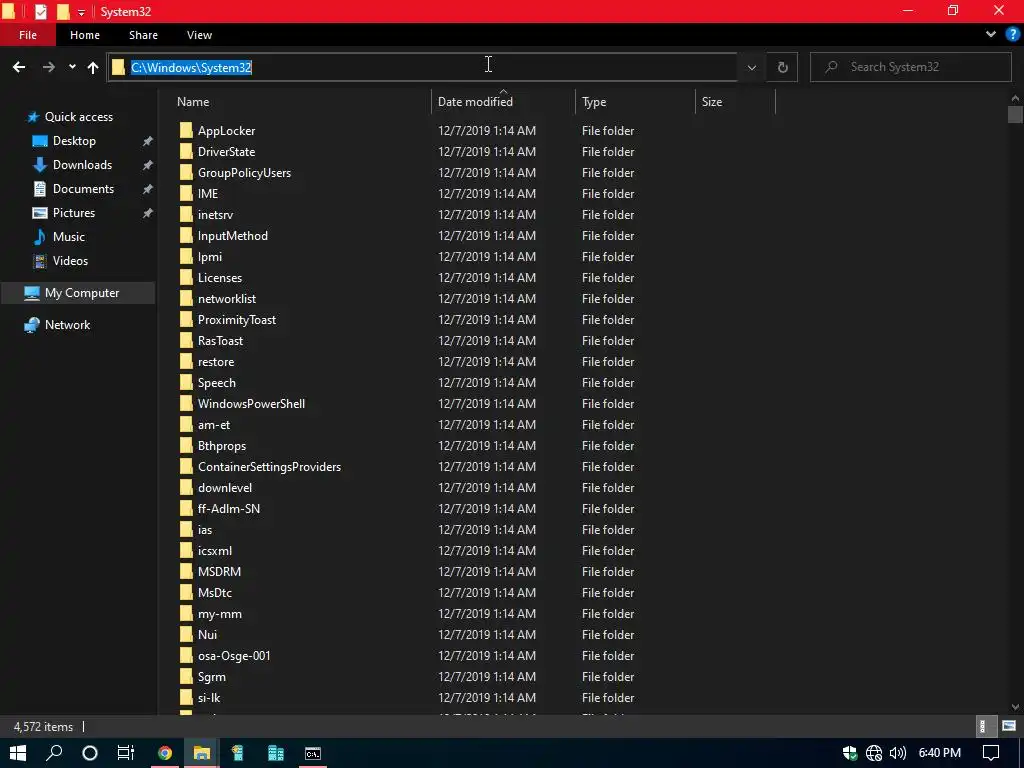Click the New folder quick access icon
Viewport: 1024px width, 768px height.
point(63,12)
